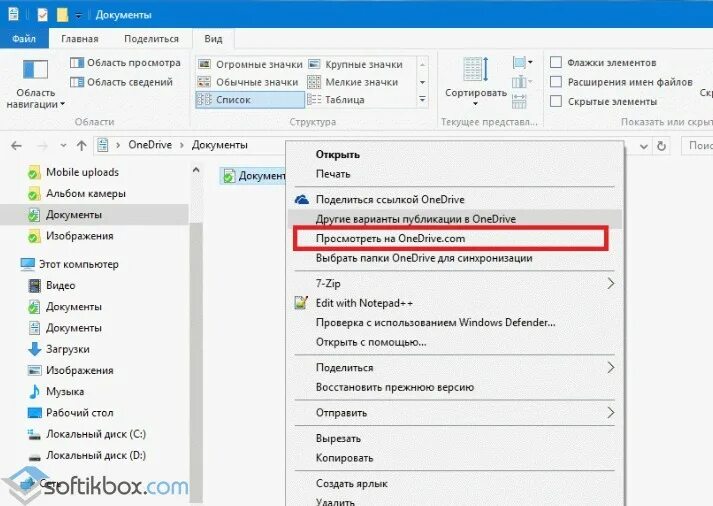Choose the Список list layout
The image size is (713, 506).
tap(250, 100)
